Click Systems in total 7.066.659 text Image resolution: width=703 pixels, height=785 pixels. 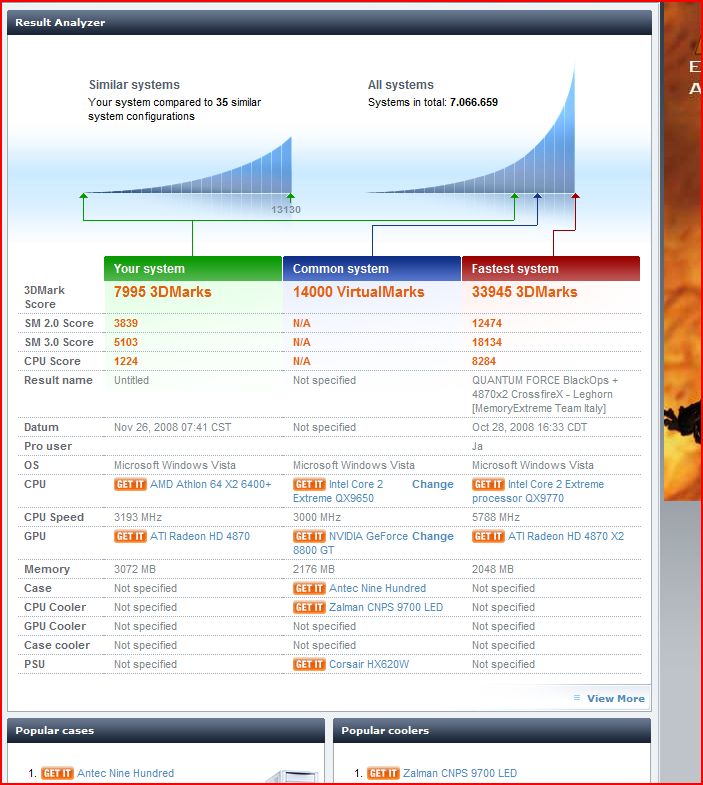coord(433,102)
